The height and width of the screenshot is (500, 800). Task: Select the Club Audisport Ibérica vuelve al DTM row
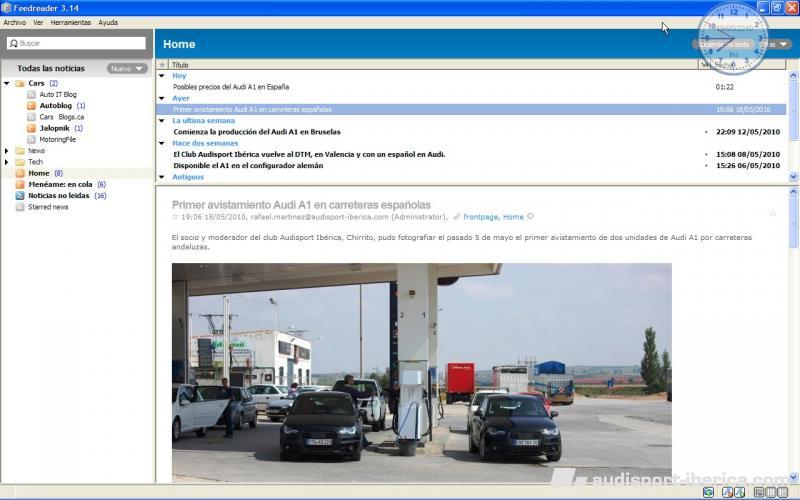pos(471,154)
